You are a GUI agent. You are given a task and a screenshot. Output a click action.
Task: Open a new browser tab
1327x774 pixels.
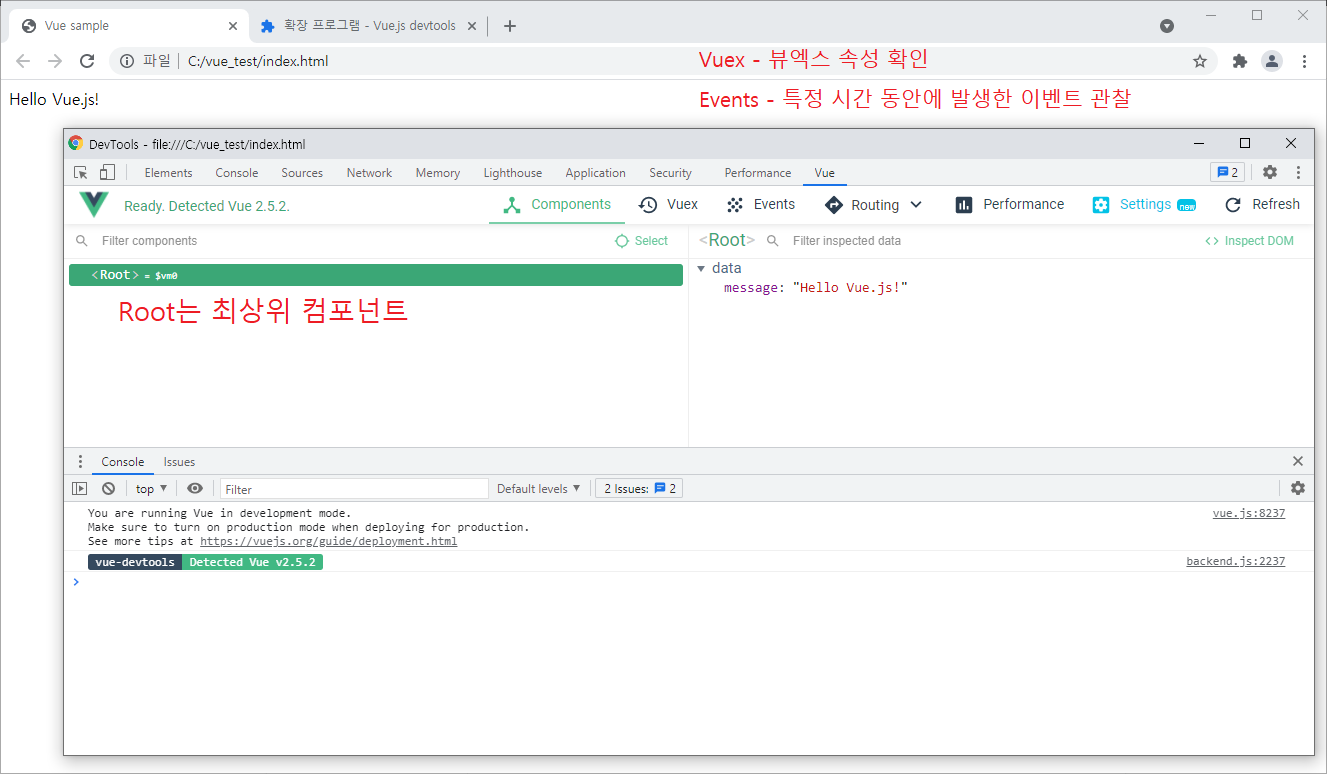[510, 26]
